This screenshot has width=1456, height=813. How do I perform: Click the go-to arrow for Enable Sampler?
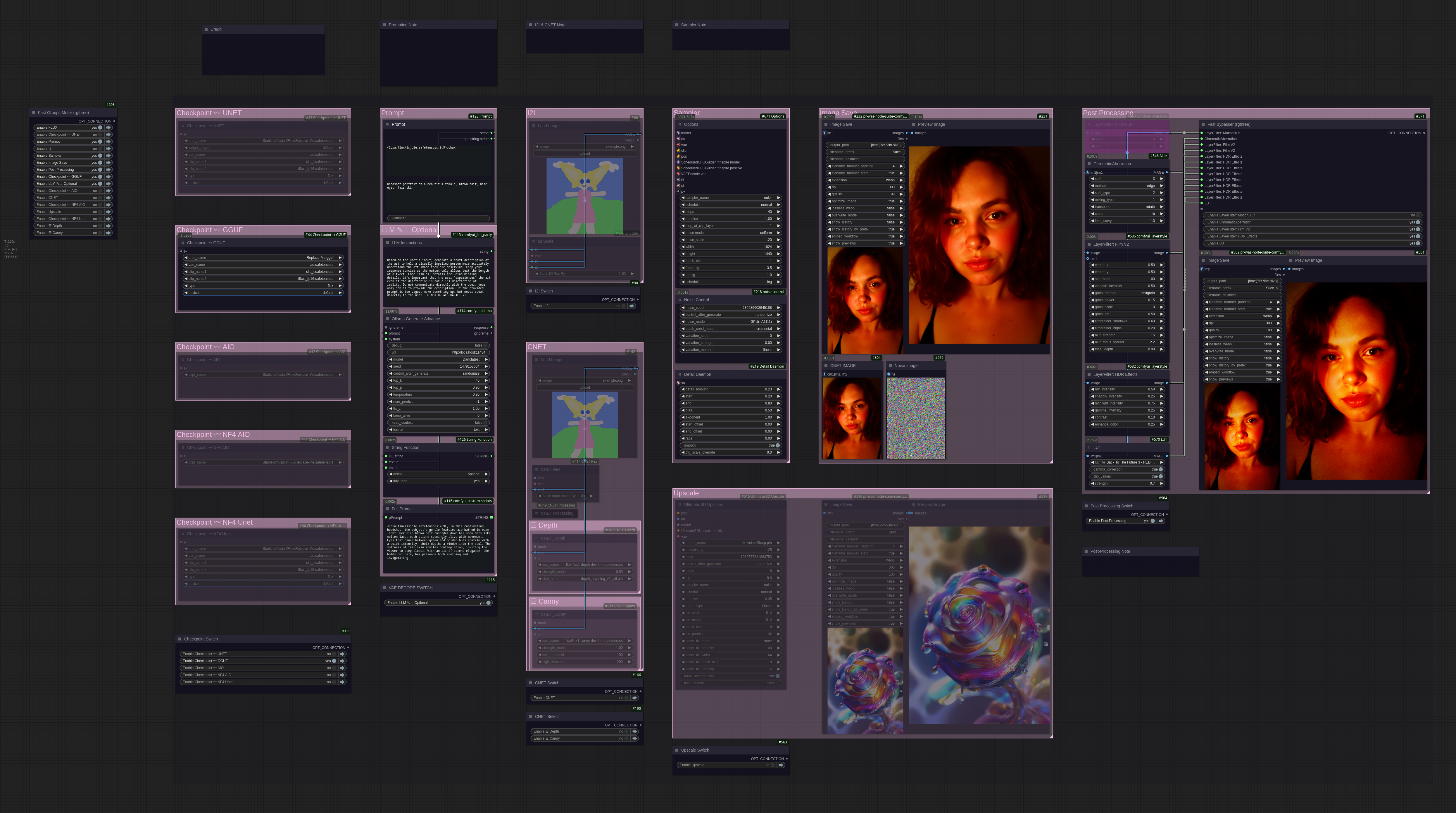click(108, 156)
